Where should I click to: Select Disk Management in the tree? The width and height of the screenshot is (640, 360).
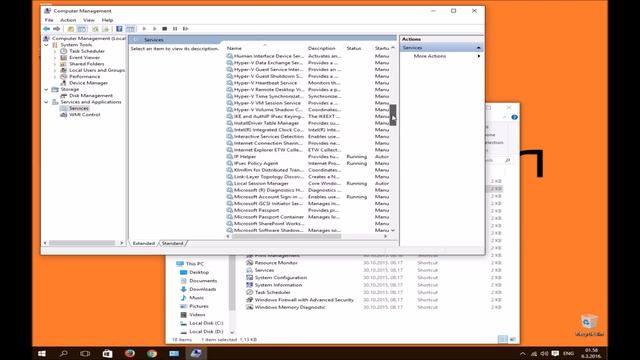pyautogui.click(x=91, y=96)
